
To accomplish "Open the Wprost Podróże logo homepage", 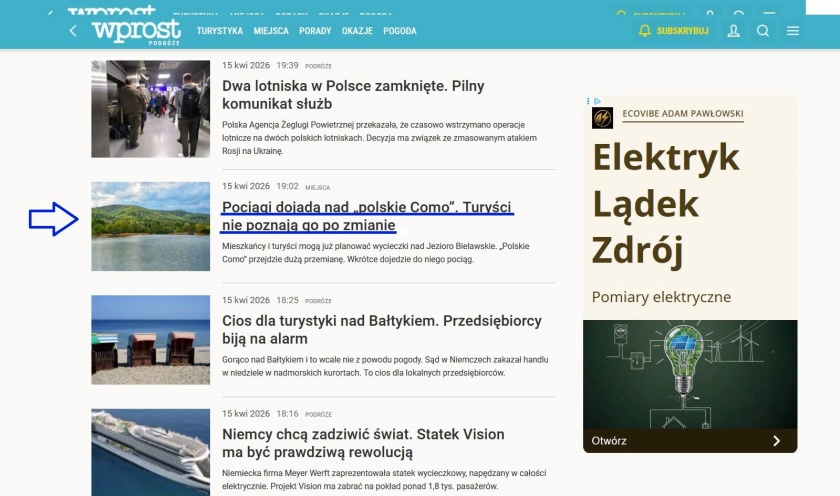I will pos(136,32).
